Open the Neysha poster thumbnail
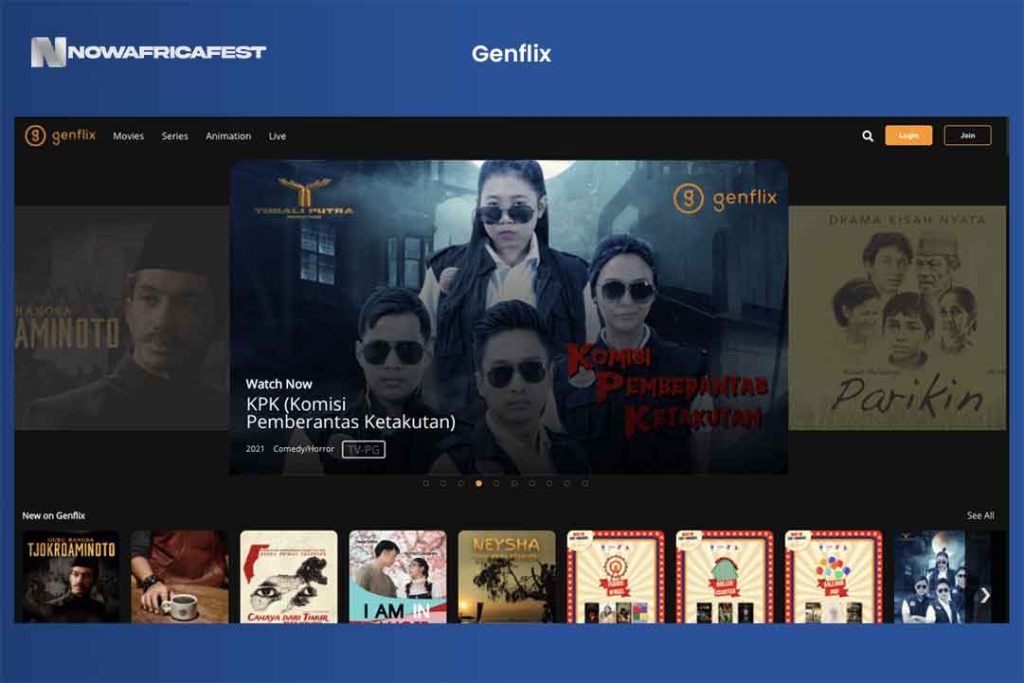1024x683 pixels. 507,577
